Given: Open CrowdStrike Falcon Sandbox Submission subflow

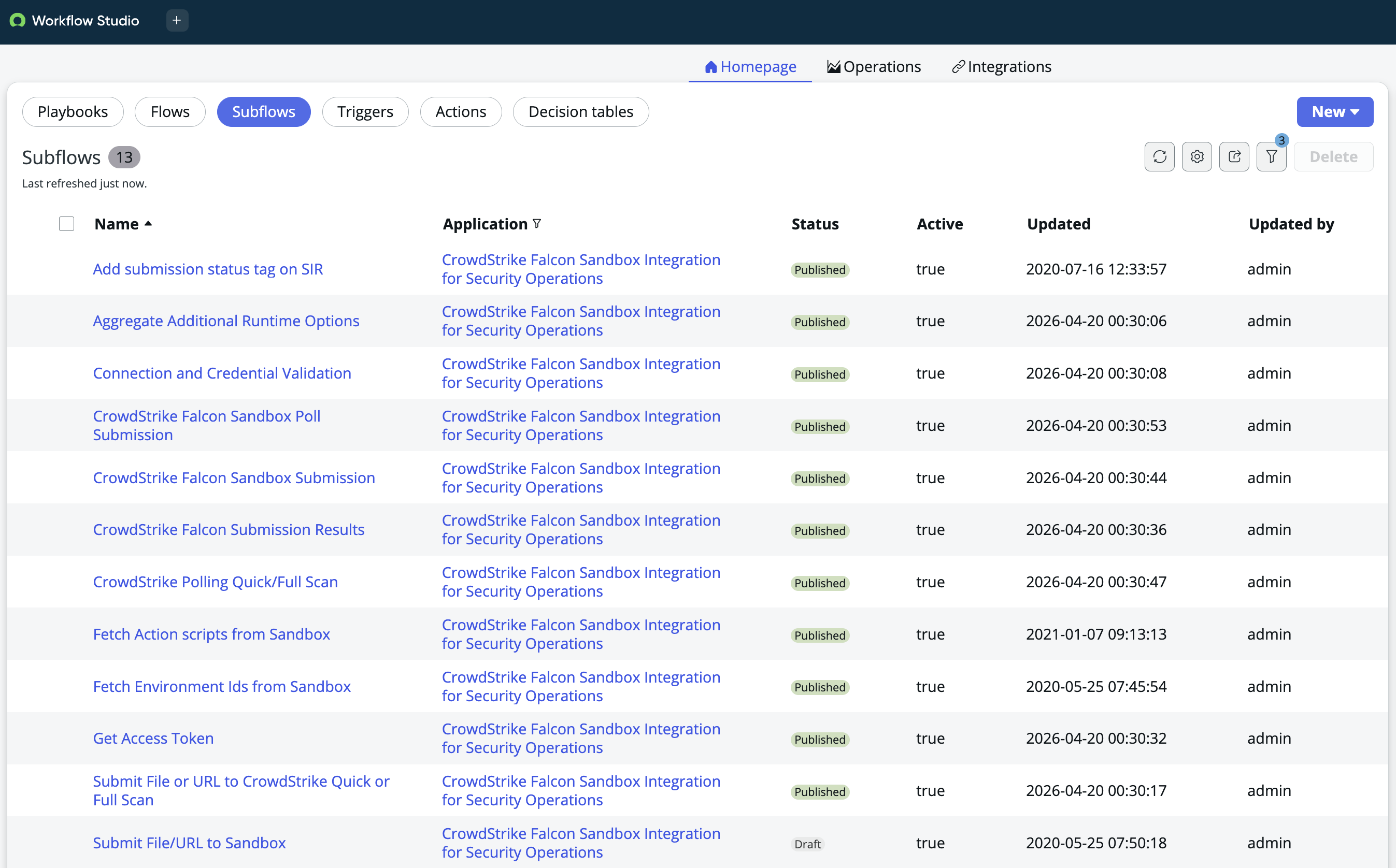Looking at the screenshot, I should [234, 478].
